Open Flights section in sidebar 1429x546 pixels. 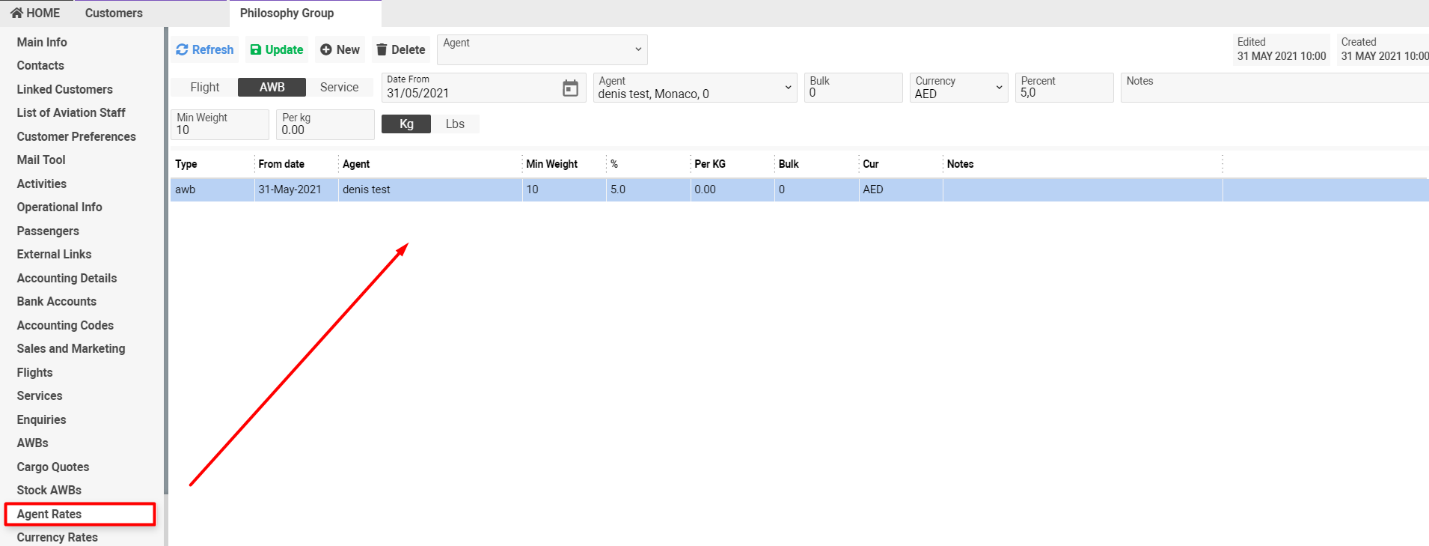[35, 372]
